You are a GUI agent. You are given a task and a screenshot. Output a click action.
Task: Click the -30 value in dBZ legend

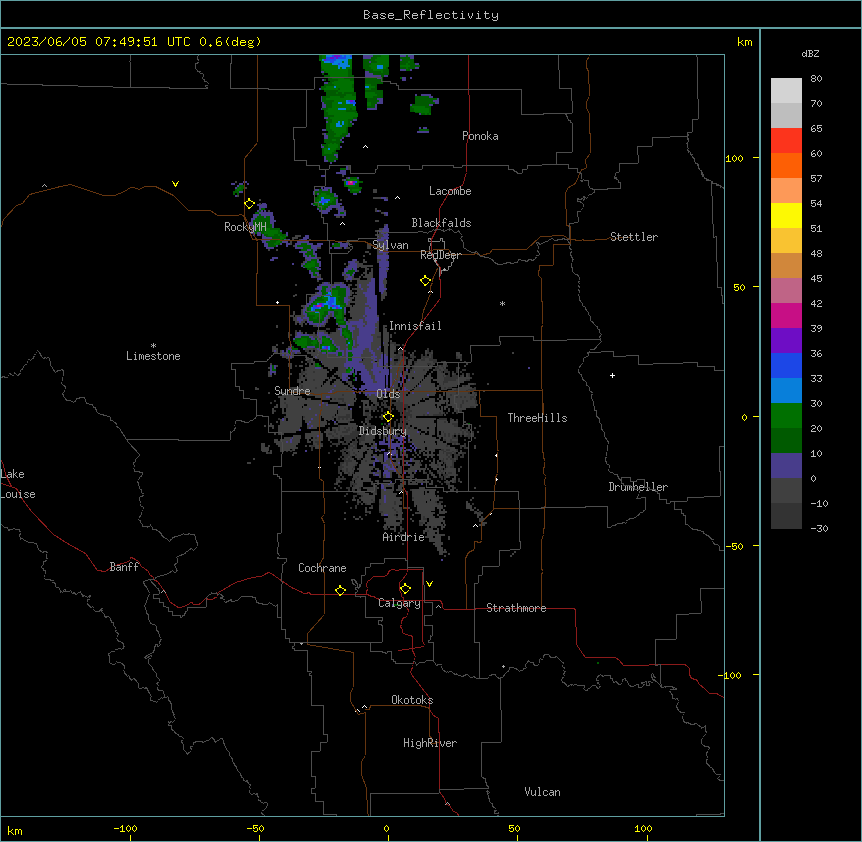[x=819, y=528]
